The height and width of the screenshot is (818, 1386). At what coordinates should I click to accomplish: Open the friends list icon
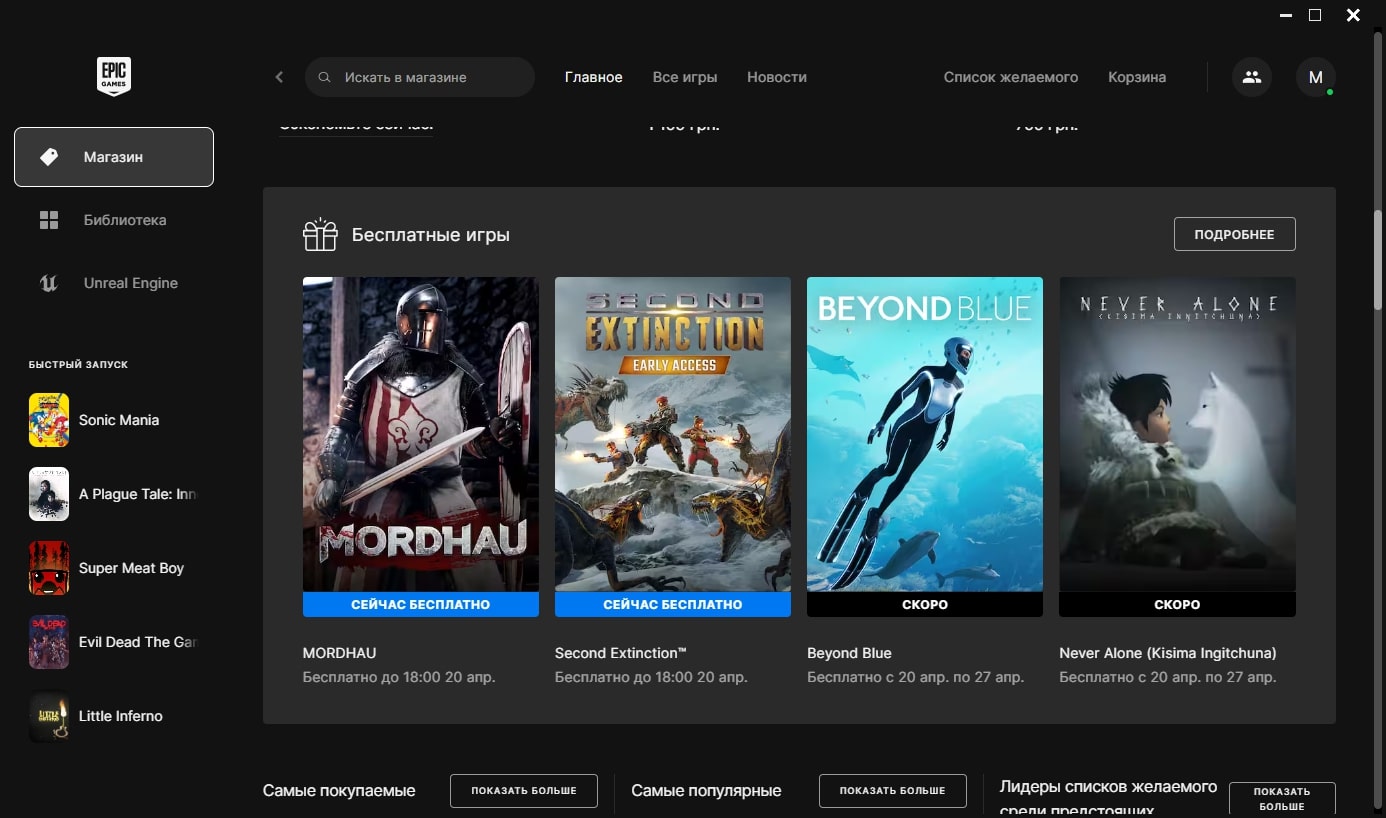tap(1252, 77)
